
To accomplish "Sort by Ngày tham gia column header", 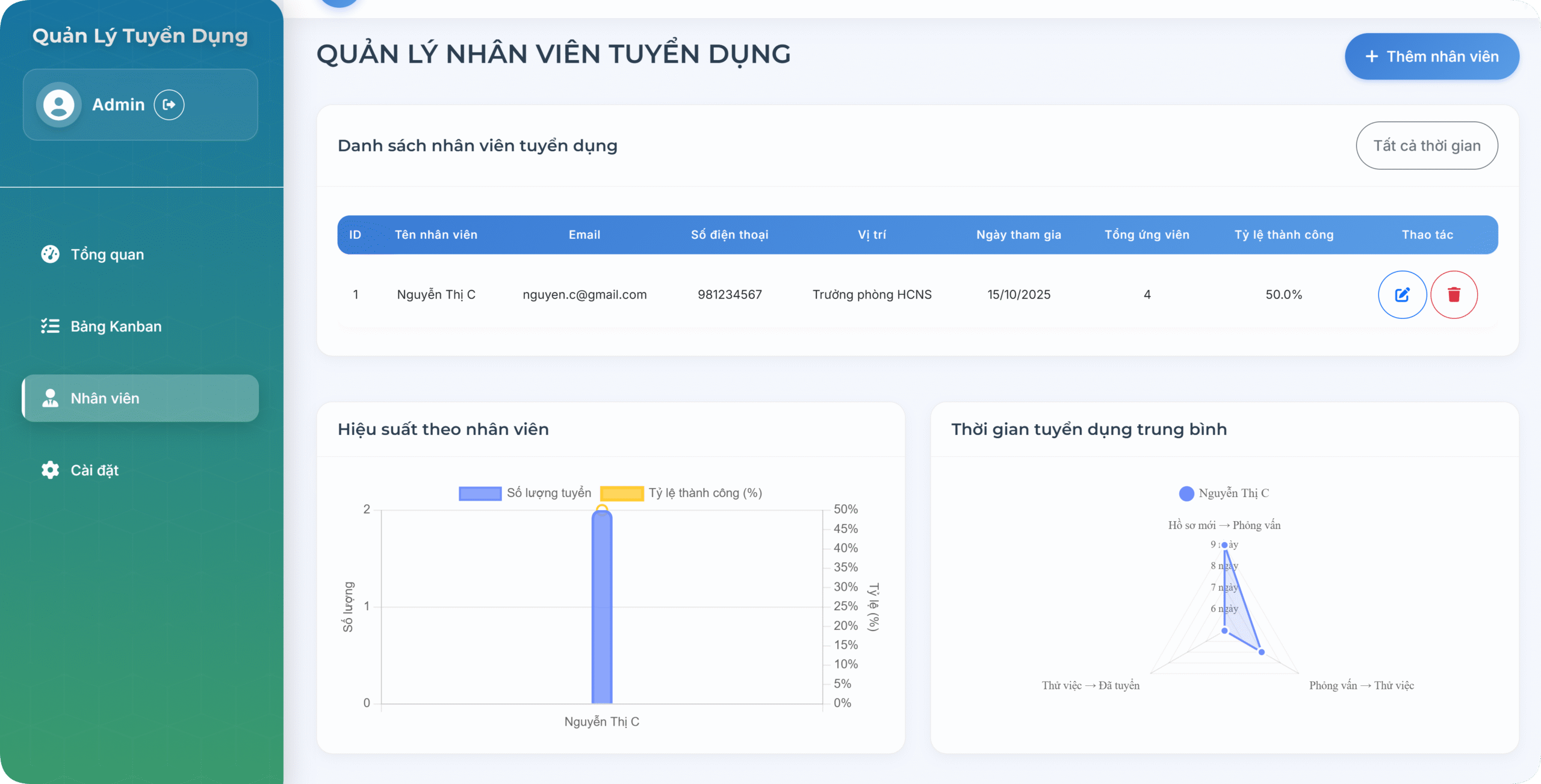I will click(1019, 235).
